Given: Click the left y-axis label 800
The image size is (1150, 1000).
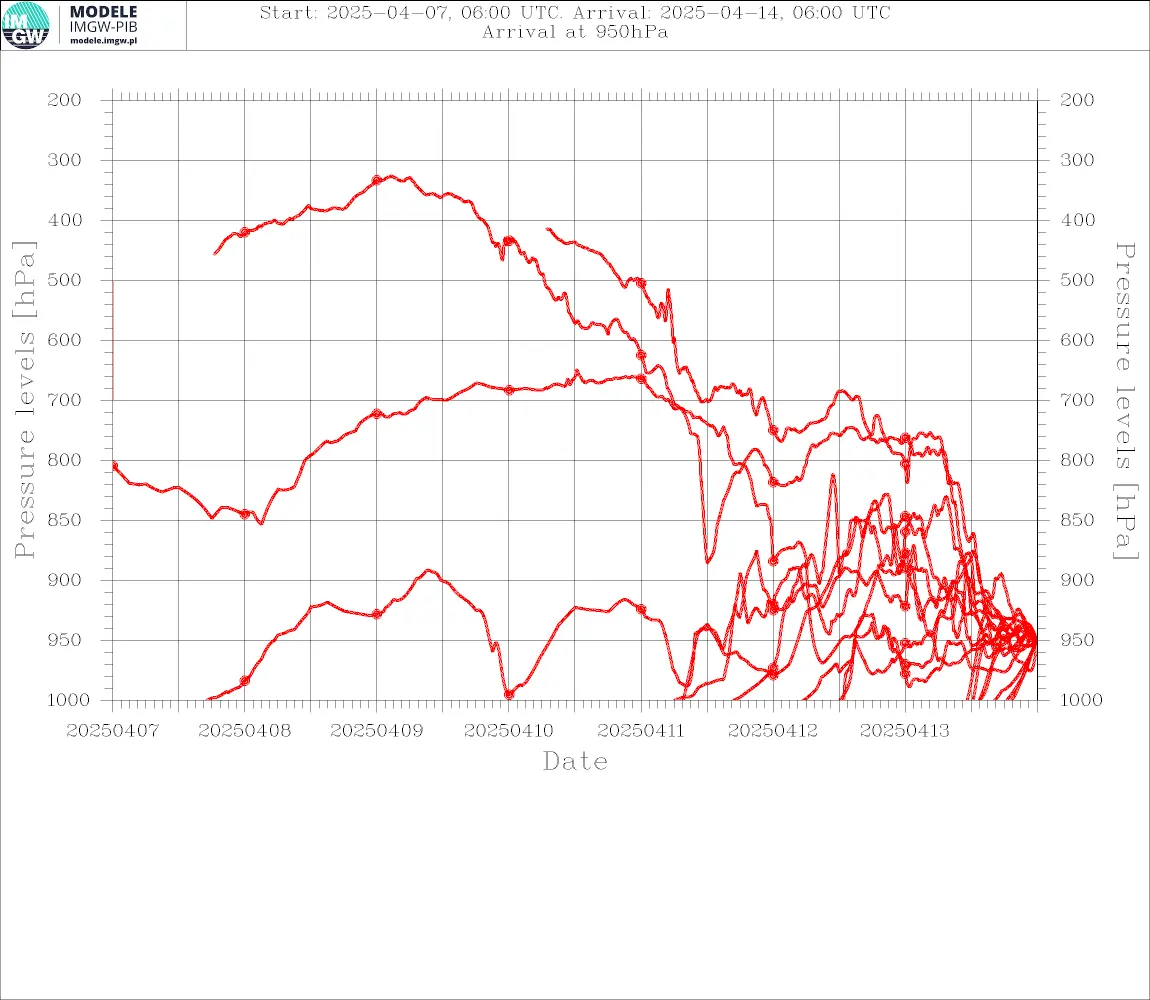Looking at the screenshot, I should click(65, 461).
